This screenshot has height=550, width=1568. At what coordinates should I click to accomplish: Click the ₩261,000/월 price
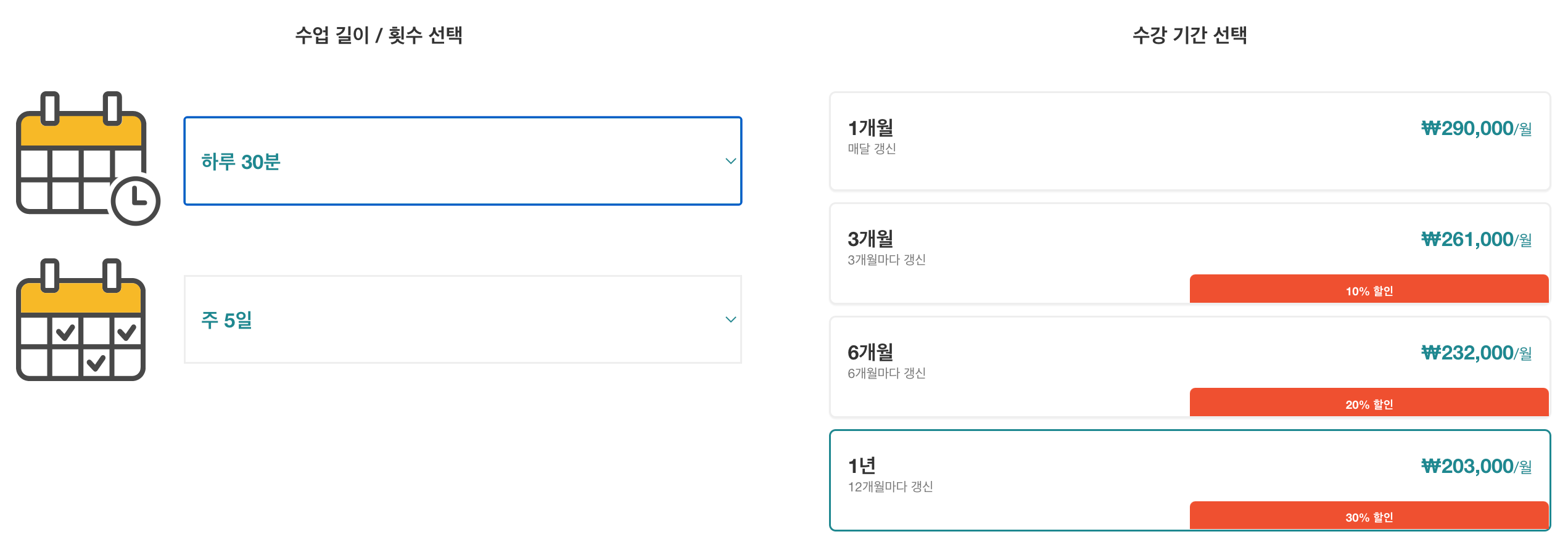point(1477,239)
